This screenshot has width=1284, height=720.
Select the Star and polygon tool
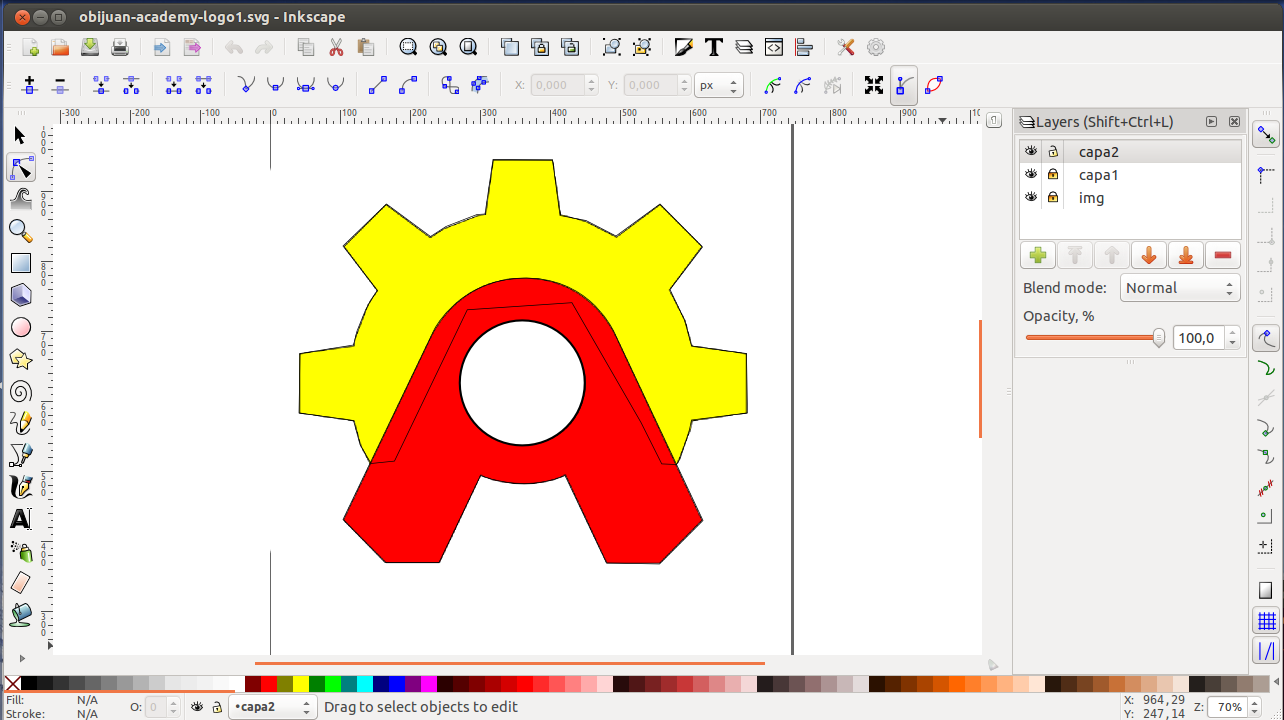20,359
